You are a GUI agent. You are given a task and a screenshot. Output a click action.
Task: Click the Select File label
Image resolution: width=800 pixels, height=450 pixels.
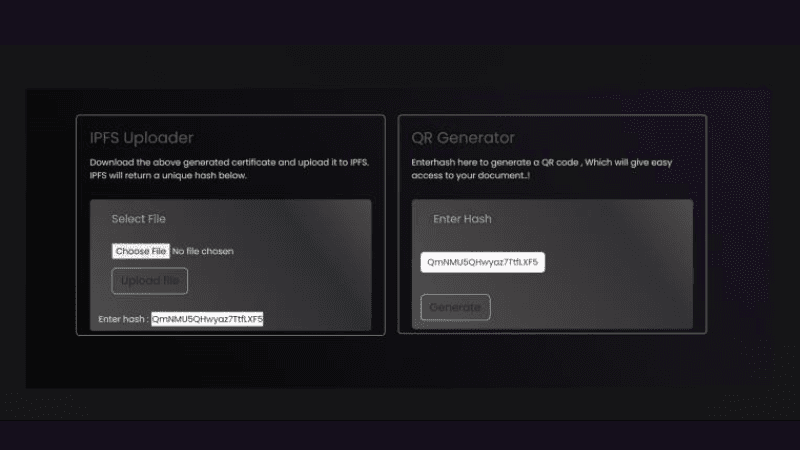click(x=138, y=219)
